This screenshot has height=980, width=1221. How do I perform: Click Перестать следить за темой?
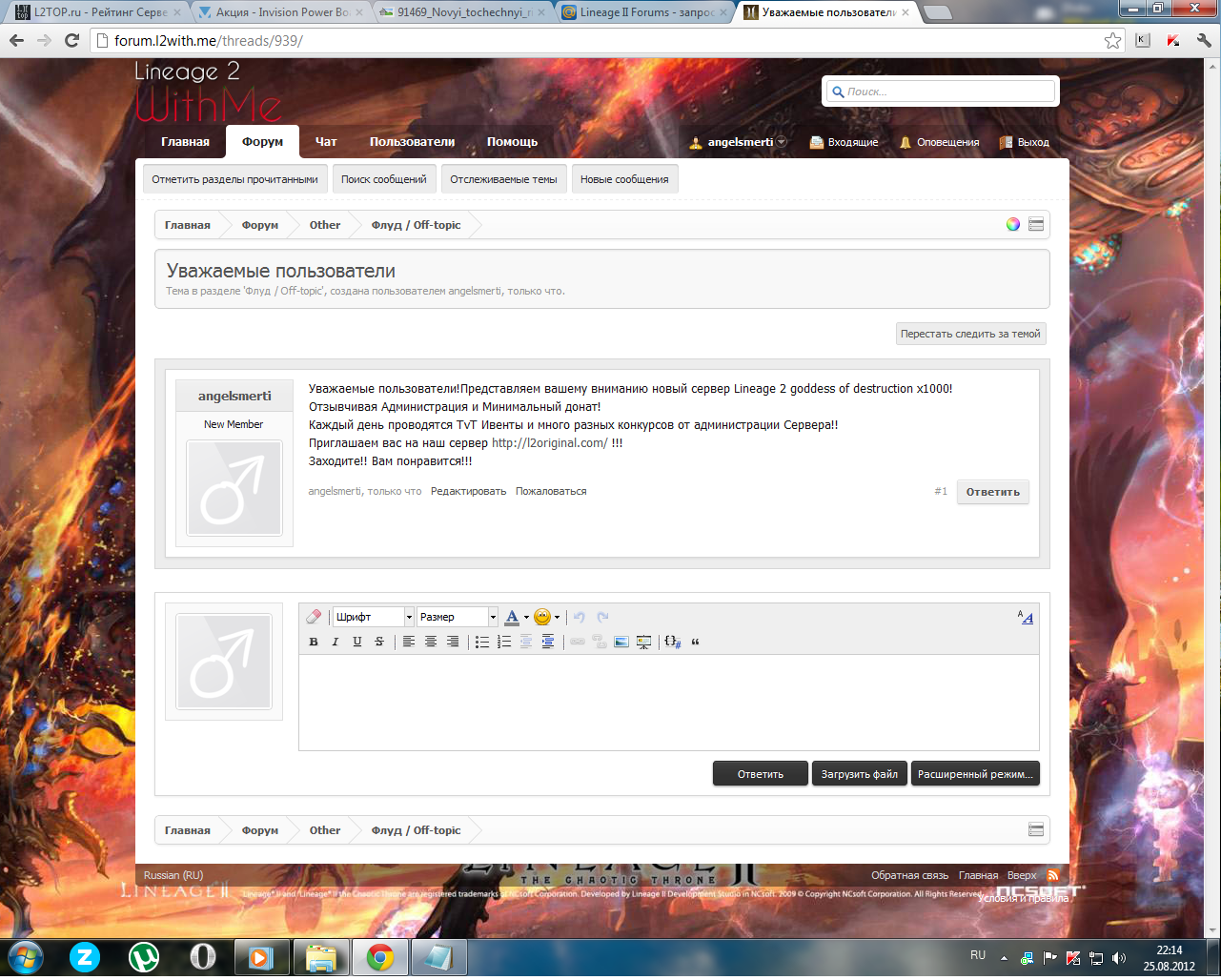point(970,334)
